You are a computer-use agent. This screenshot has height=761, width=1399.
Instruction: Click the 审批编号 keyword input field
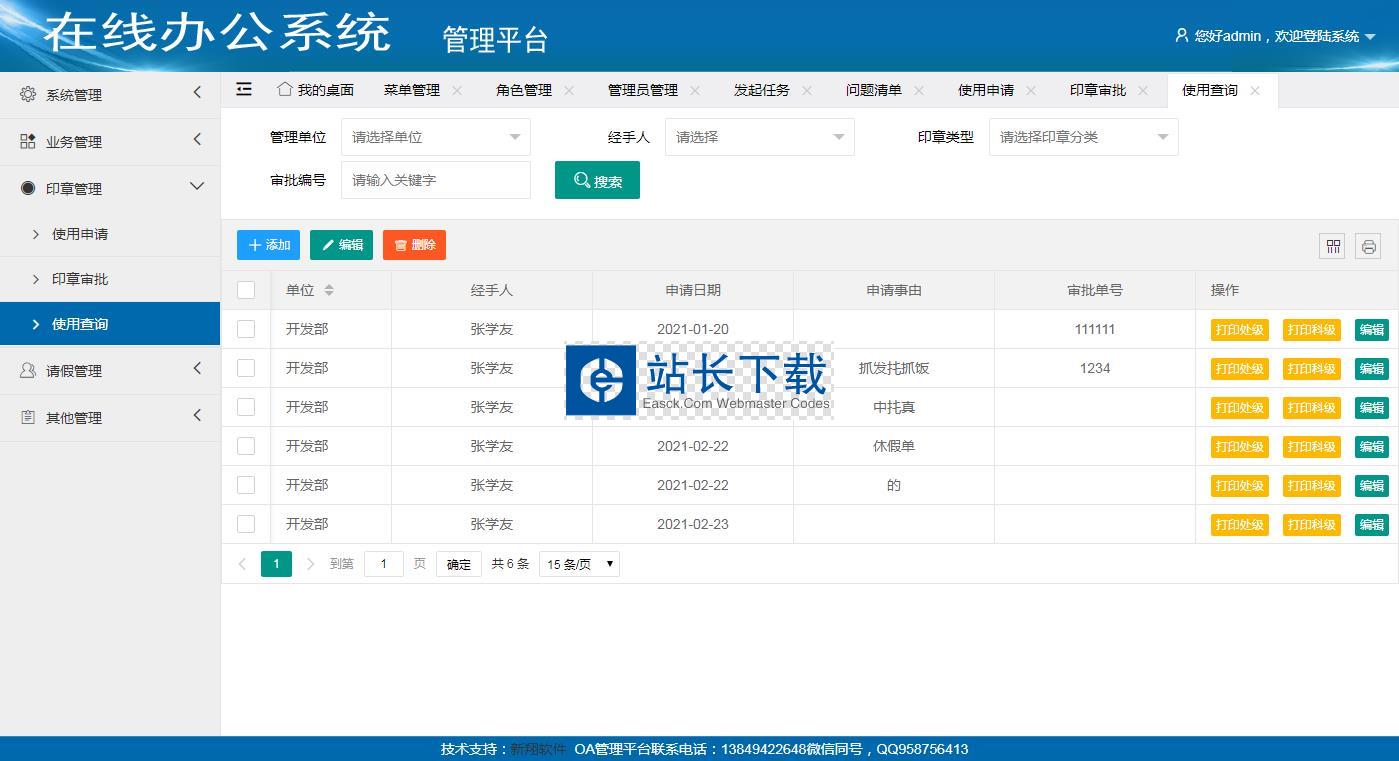click(436, 180)
